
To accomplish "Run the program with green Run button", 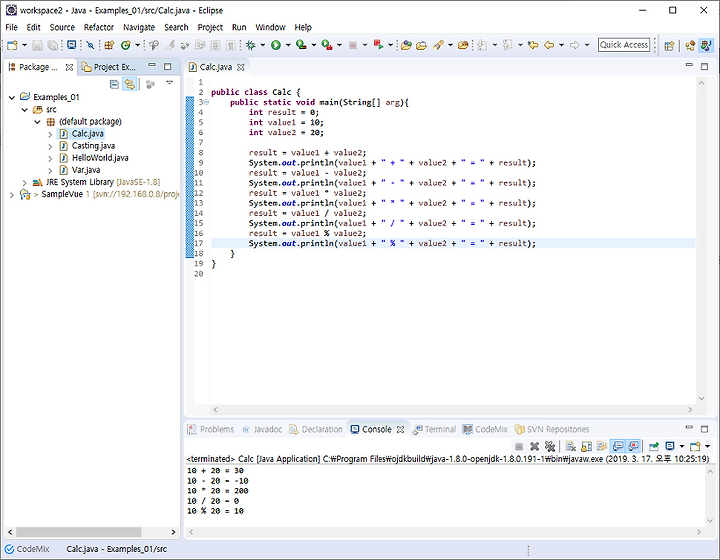I will [276, 45].
